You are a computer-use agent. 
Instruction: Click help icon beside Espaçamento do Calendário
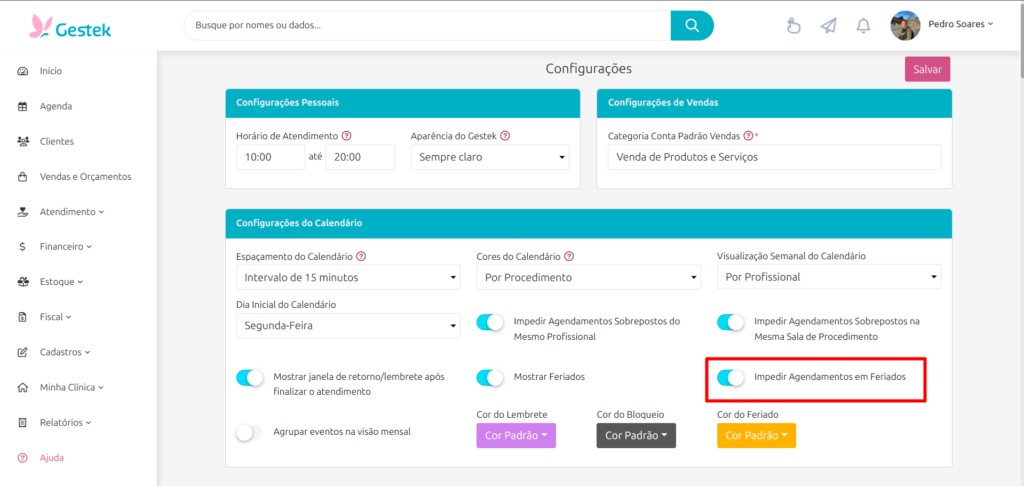click(360, 256)
